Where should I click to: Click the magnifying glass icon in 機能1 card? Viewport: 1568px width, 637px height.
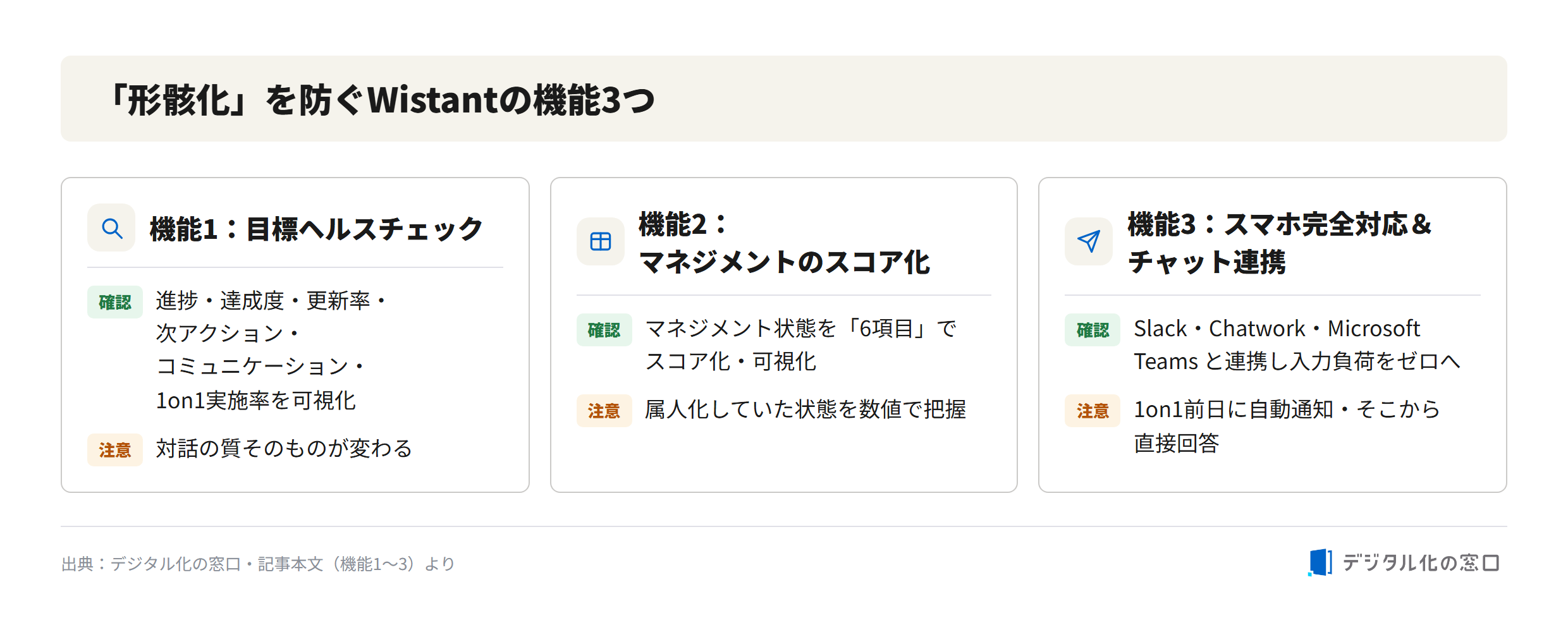[x=111, y=227]
